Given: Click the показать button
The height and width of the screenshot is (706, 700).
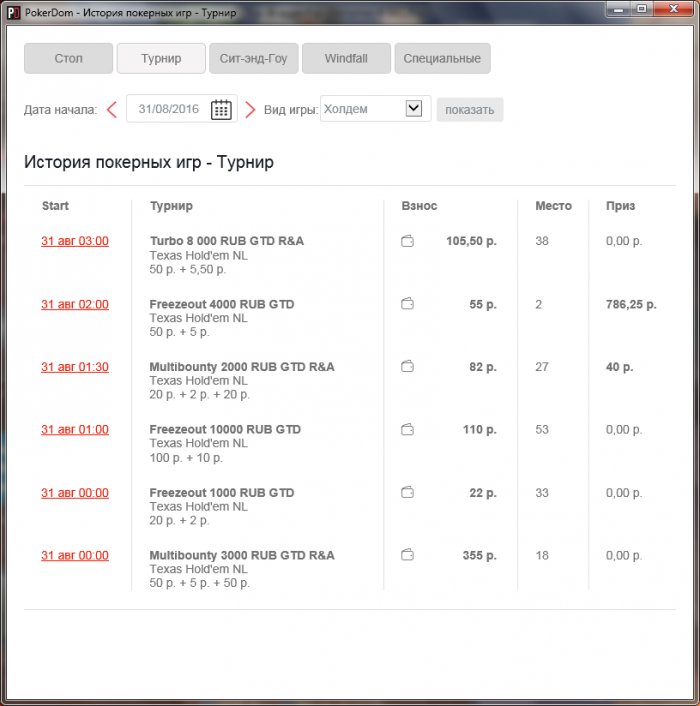Looking at the screenshot, I should (x=470, y=110).
